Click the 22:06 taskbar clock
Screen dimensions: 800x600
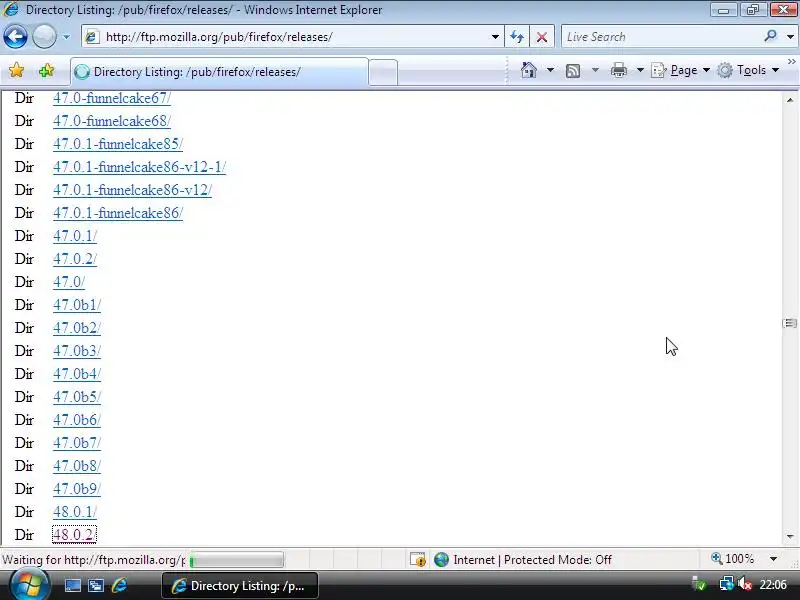(x=773, y=584)
